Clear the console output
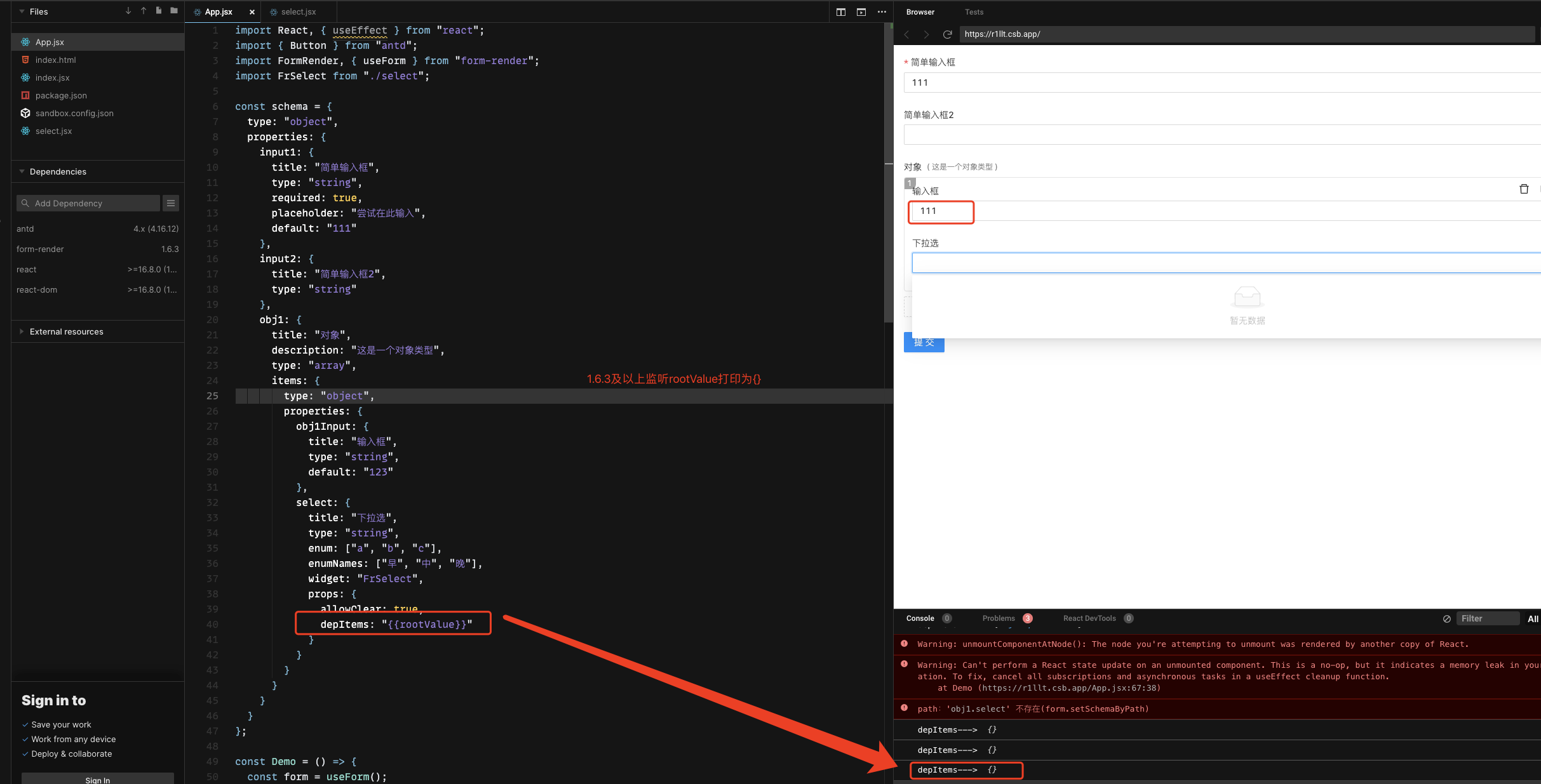The width and height of the screenshot is (1541, 784). 1446,618
